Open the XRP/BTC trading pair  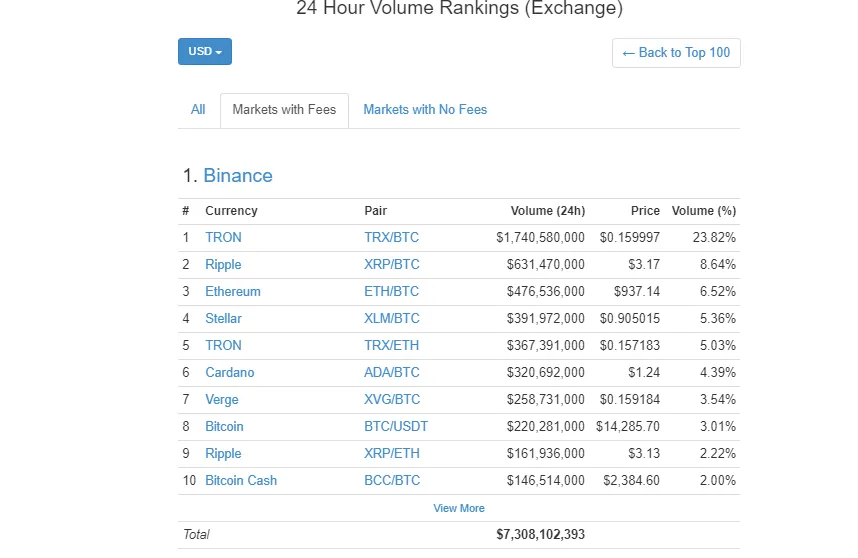pos(391,265)
